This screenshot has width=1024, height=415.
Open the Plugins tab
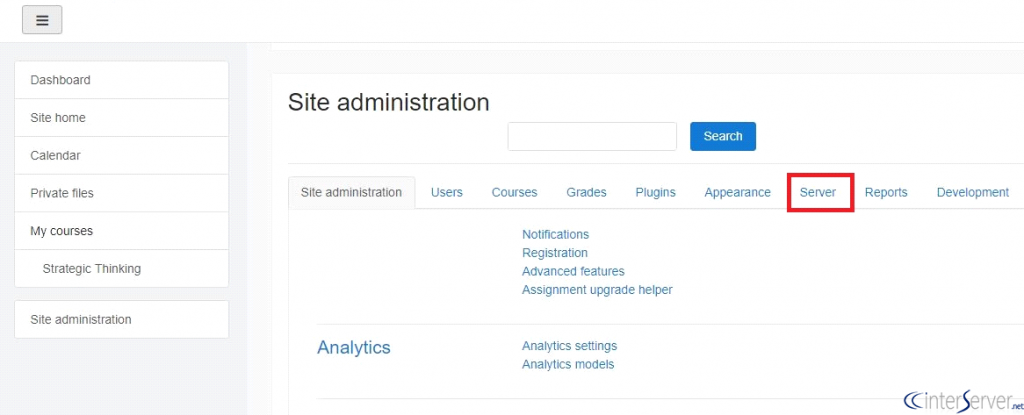click(656, 193)
